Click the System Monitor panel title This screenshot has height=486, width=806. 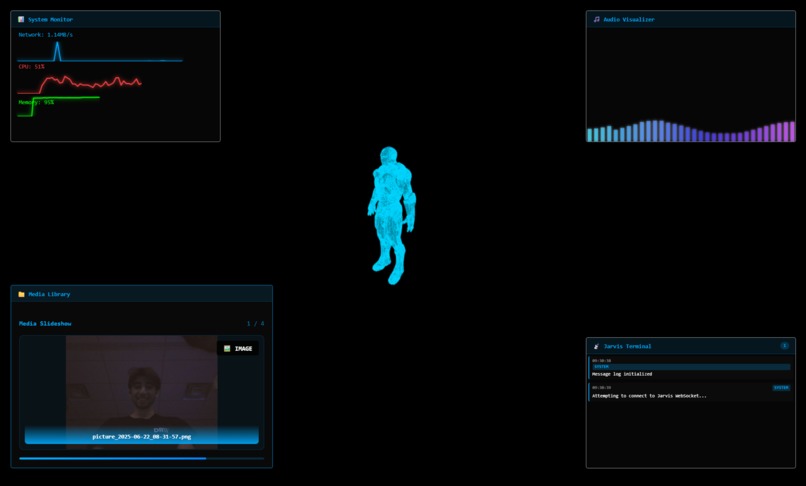(50, 20)
